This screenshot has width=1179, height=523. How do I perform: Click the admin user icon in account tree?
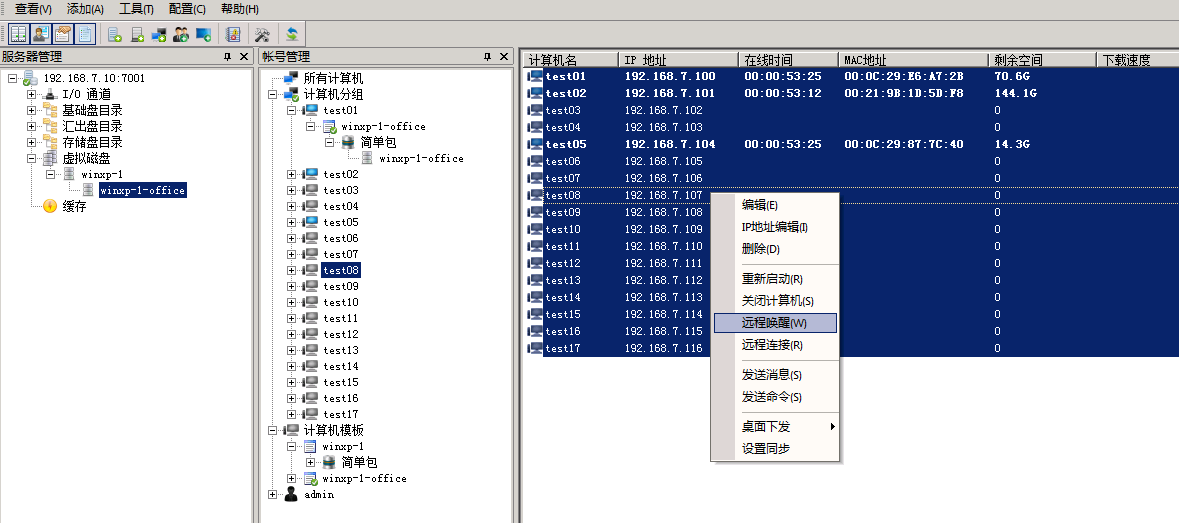(292, 494)
